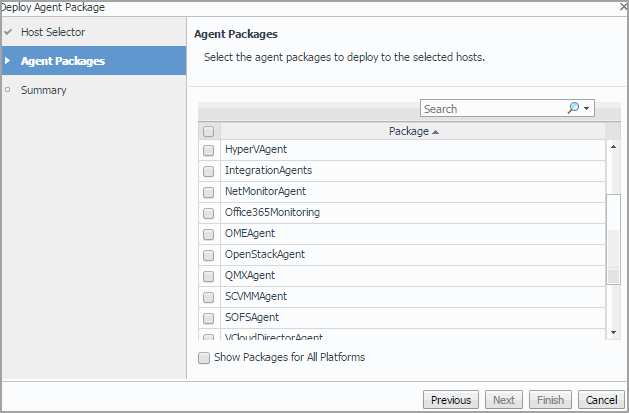The width and height of the screenshot is (629, 413).
Task: Select the Agent Packages step
Action: pos(62,61)
